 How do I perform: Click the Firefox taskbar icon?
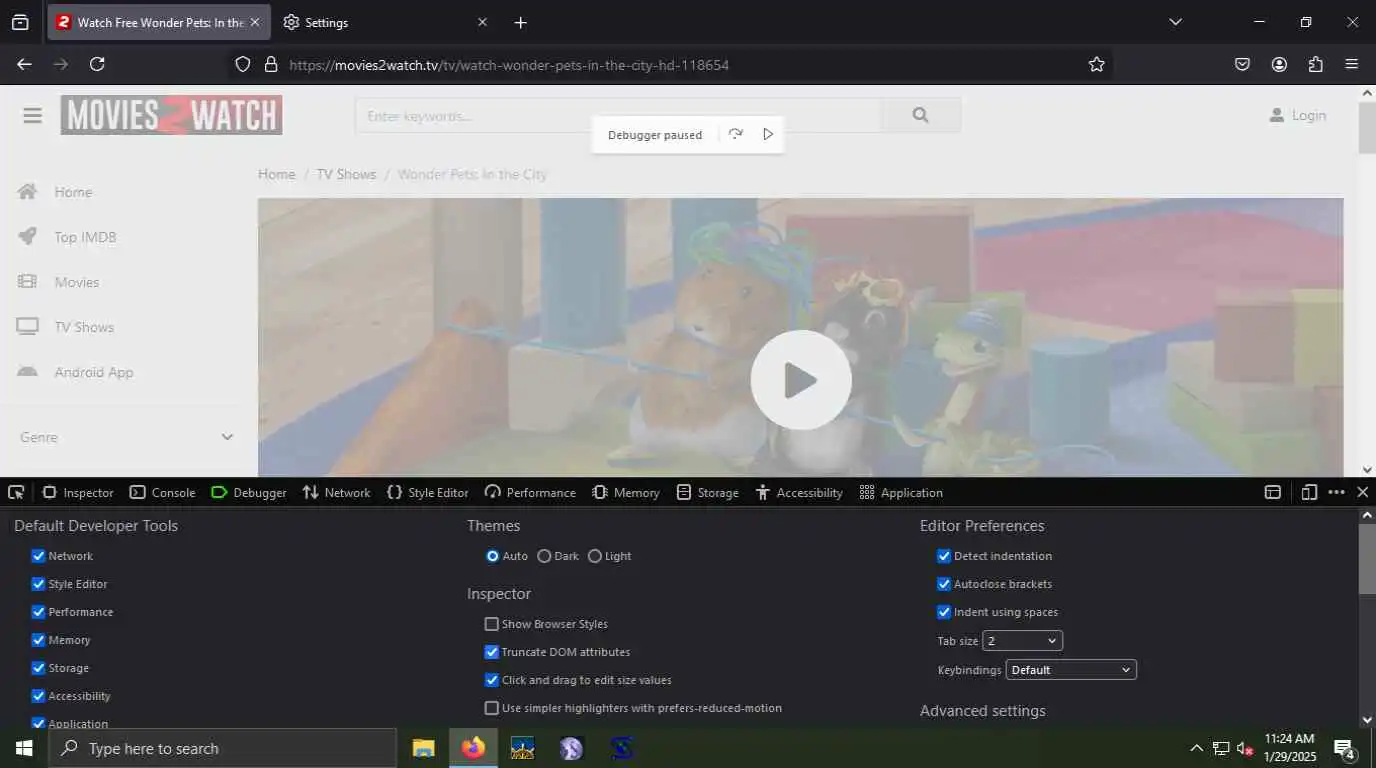coord(473,748)
